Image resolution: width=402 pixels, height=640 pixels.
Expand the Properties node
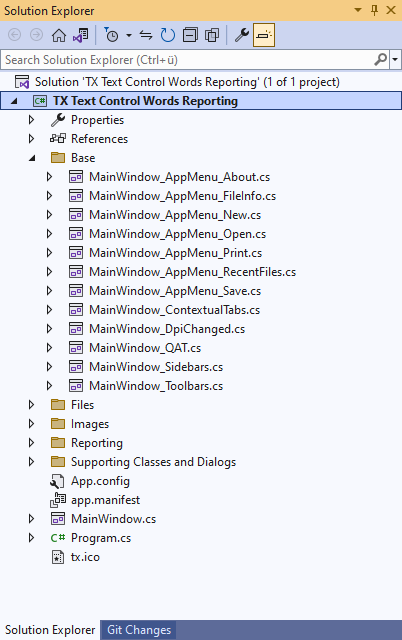coord(31,120)
